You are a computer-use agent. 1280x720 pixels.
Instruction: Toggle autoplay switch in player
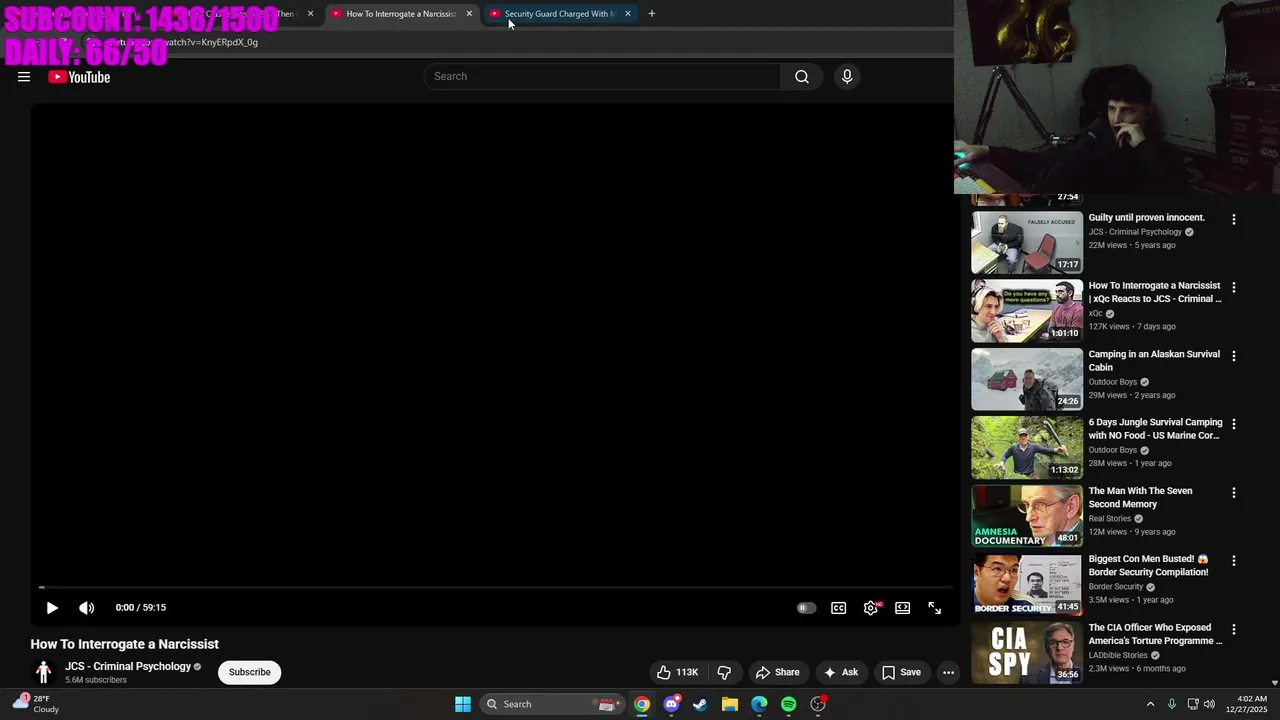(x=806, y=608)
